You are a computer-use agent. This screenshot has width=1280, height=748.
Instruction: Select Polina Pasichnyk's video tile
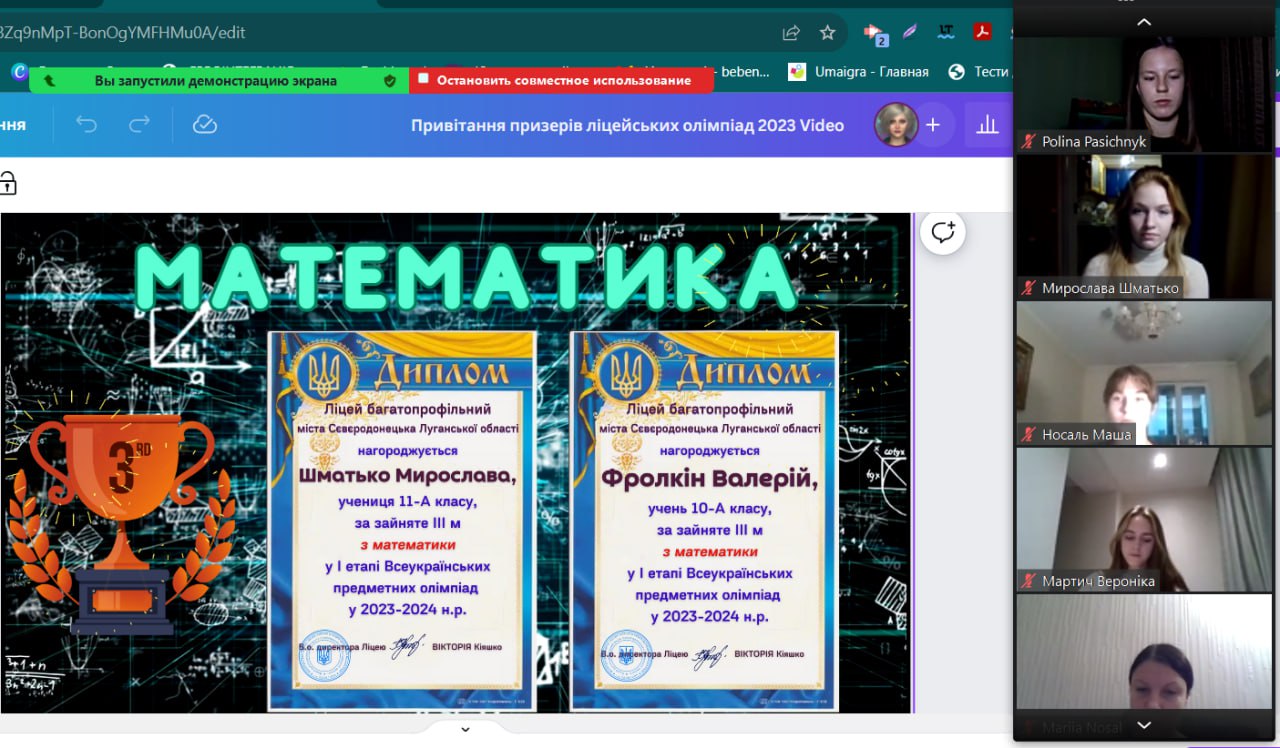(x=1144, y=95)
